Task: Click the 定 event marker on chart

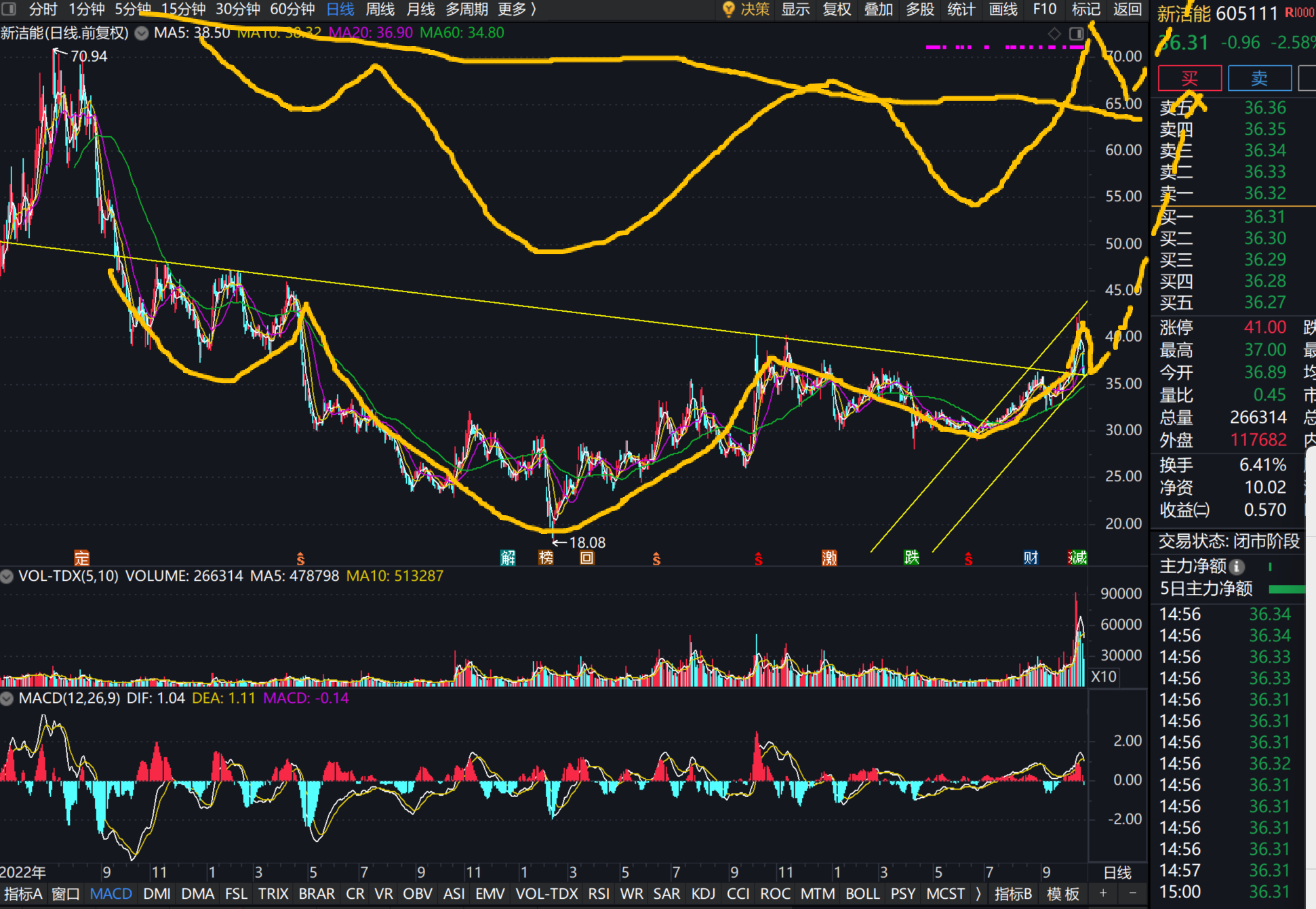Action: (81, 558)
